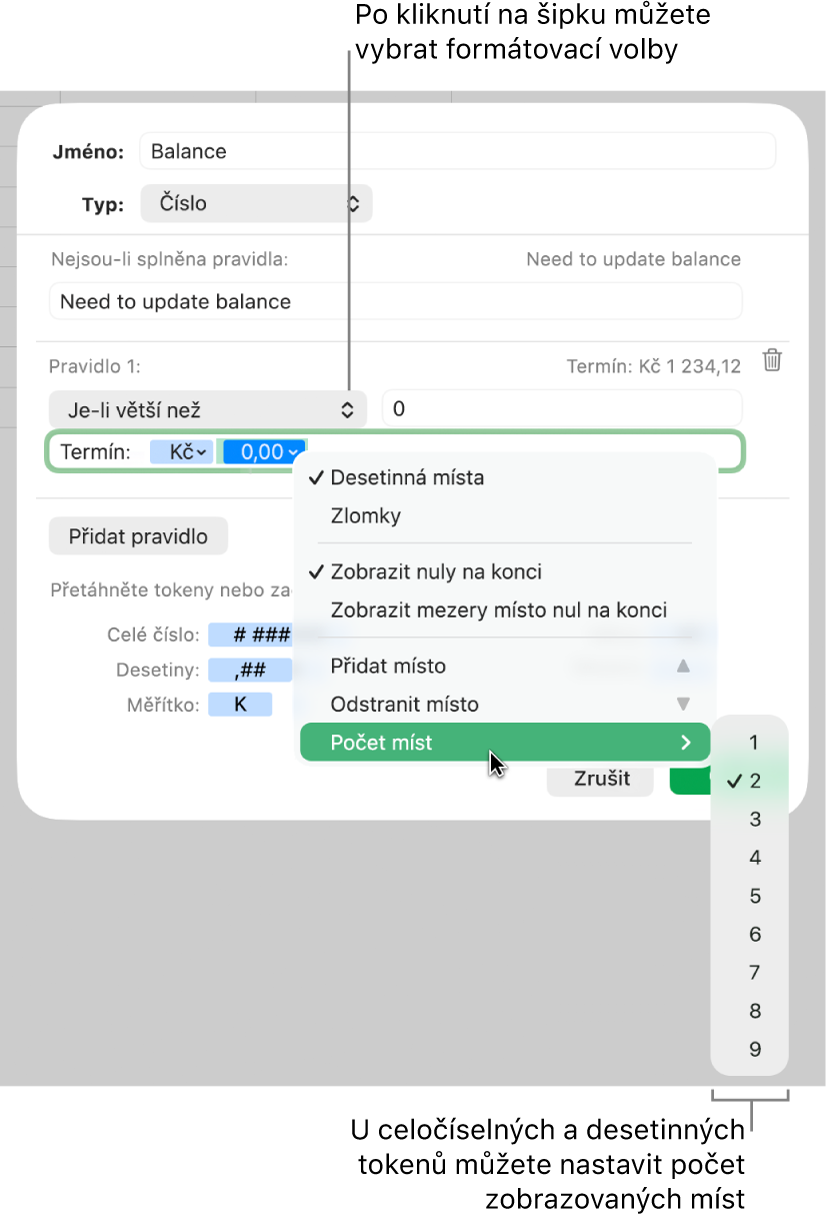Select the # ### integer token
Screen dimensions: 827x1216
(250, 635)
